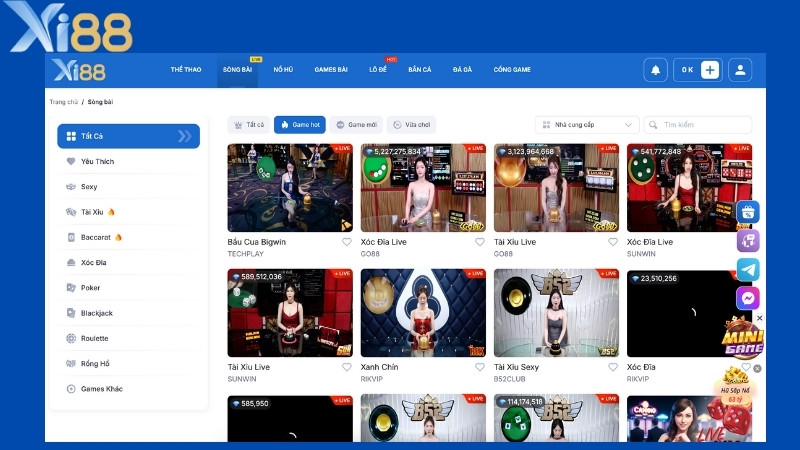Click the game thumbnail showing 585,950
This screenshot has width=800, height=450.
click(x=290, y=418)
